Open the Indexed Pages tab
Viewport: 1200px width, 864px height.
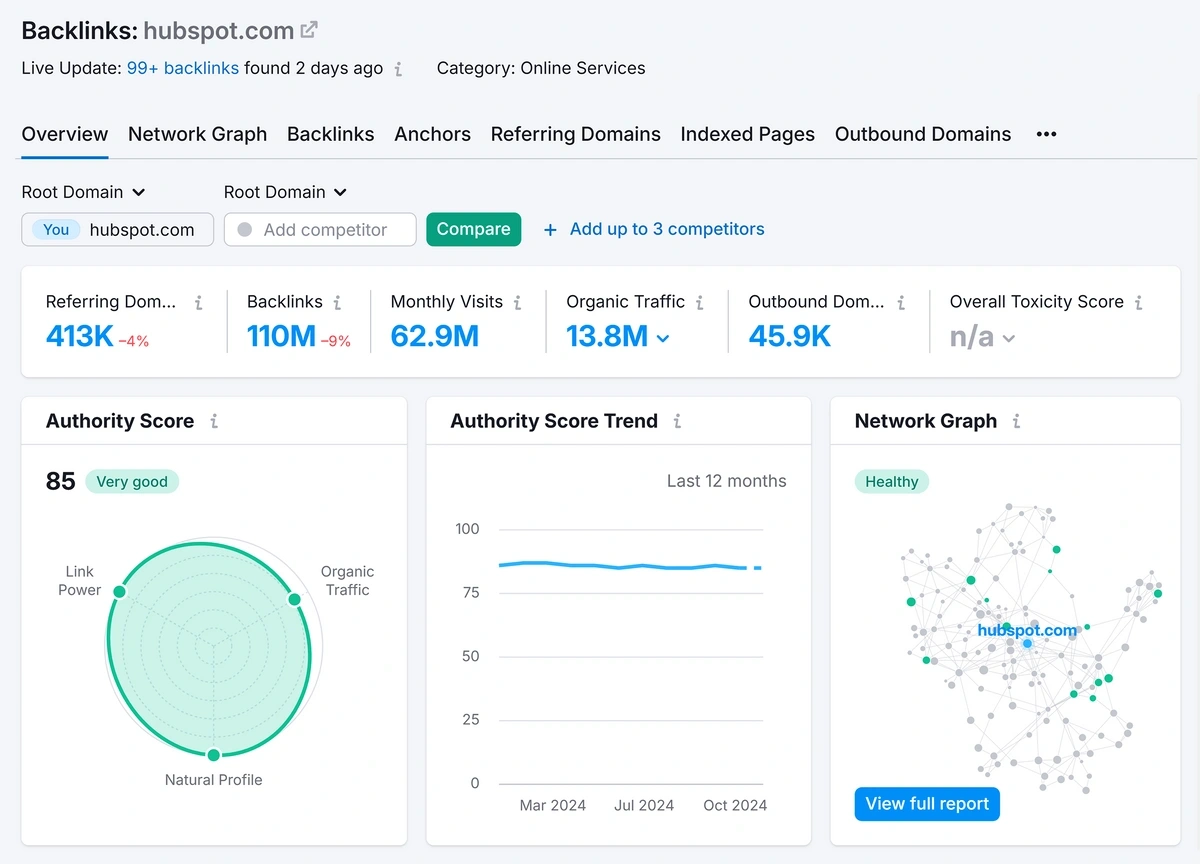[748, 134]
